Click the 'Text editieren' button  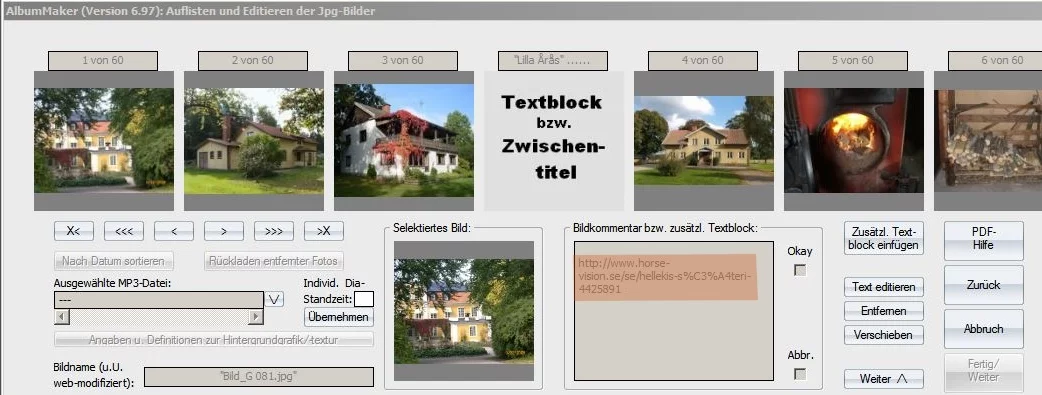point(884,287)
